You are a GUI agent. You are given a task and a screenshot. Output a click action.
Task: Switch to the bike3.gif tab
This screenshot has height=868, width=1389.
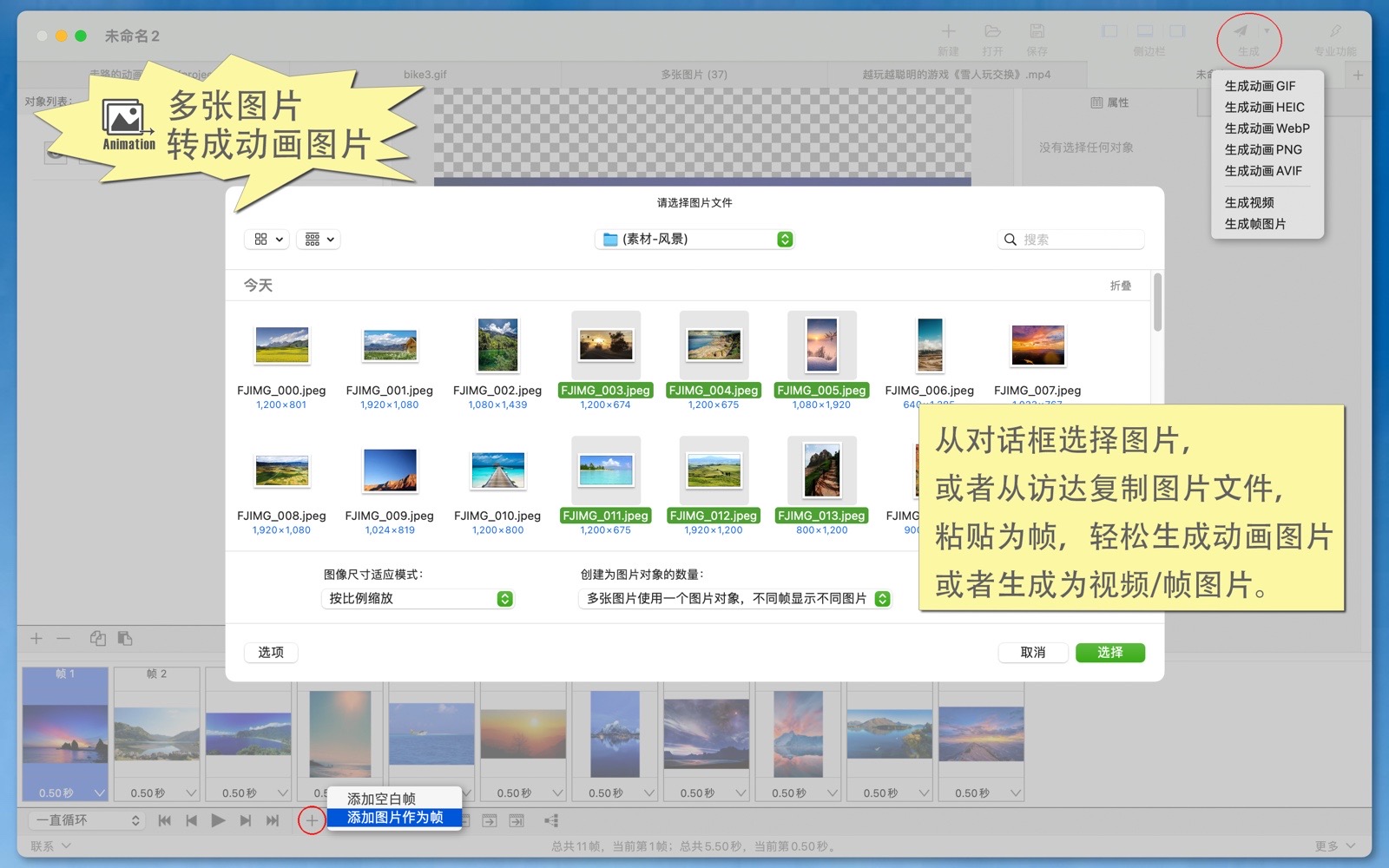(x=425, y=75)
